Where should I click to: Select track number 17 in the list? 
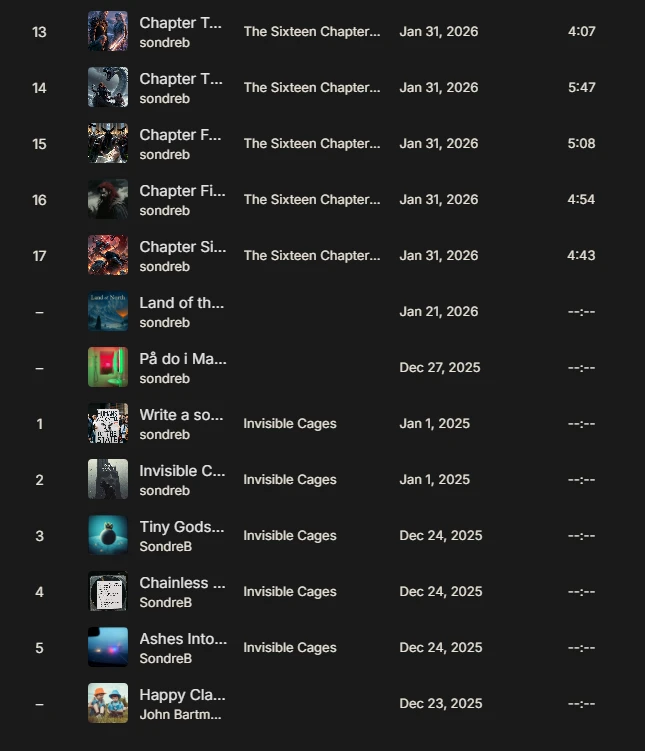(39, 255)
